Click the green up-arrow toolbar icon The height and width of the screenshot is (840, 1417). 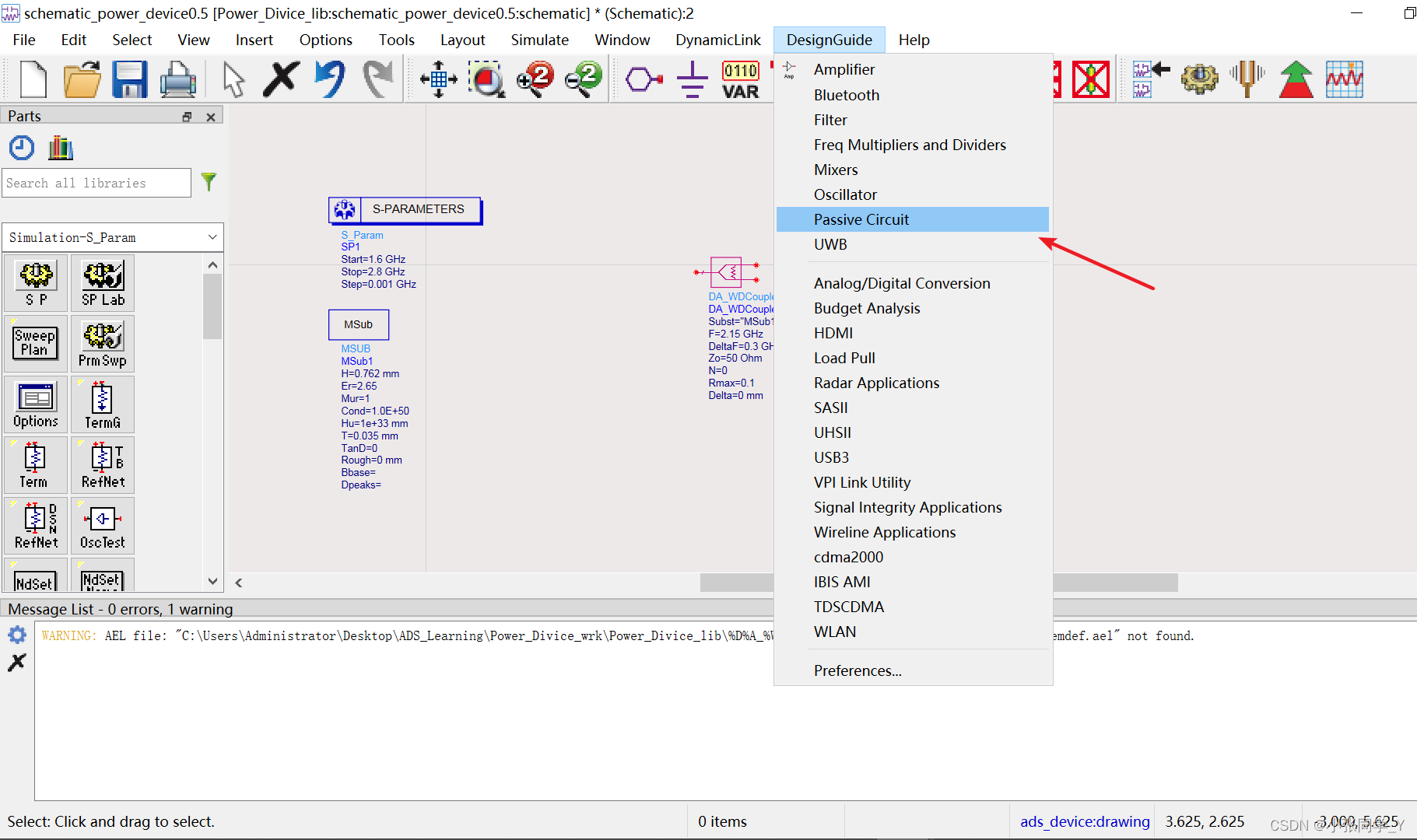tap(1296, 79)
